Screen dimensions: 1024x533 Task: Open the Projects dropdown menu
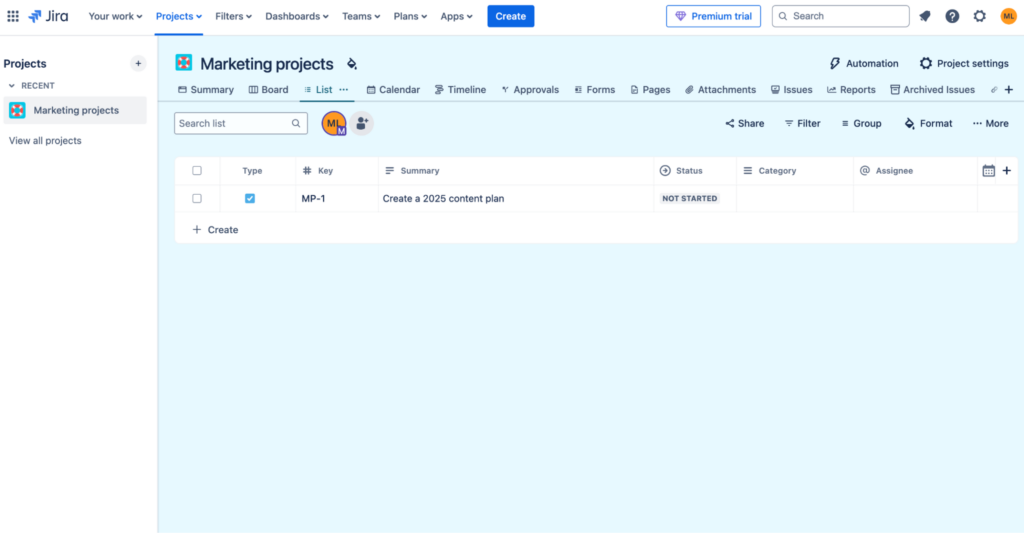pyautogui.click(x=179, y=16)
